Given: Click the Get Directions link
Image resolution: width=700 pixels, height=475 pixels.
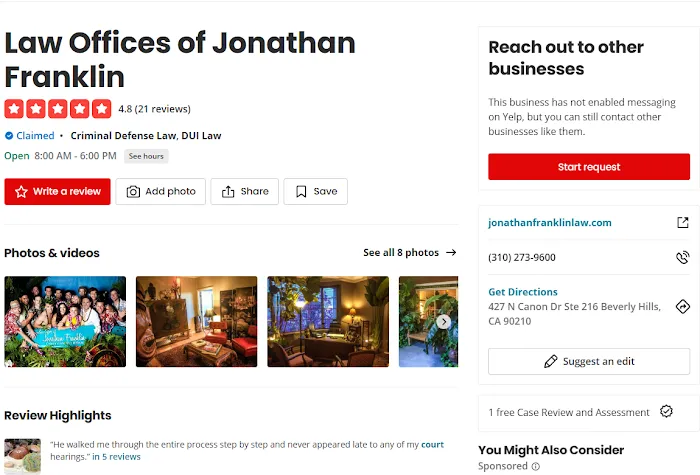Looking at the screenshot, I should coord(523,292).
